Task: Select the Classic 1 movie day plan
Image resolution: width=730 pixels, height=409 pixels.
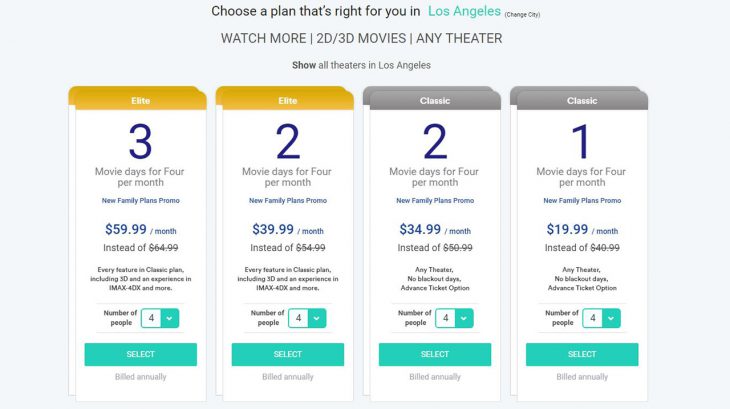Action: (582, 354)
